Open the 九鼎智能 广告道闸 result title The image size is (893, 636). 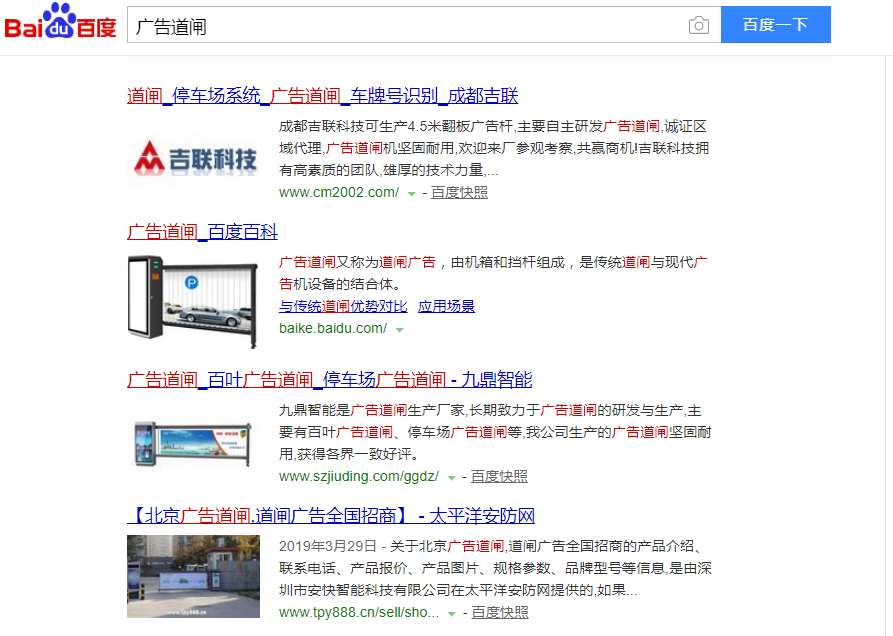[329, 380]
